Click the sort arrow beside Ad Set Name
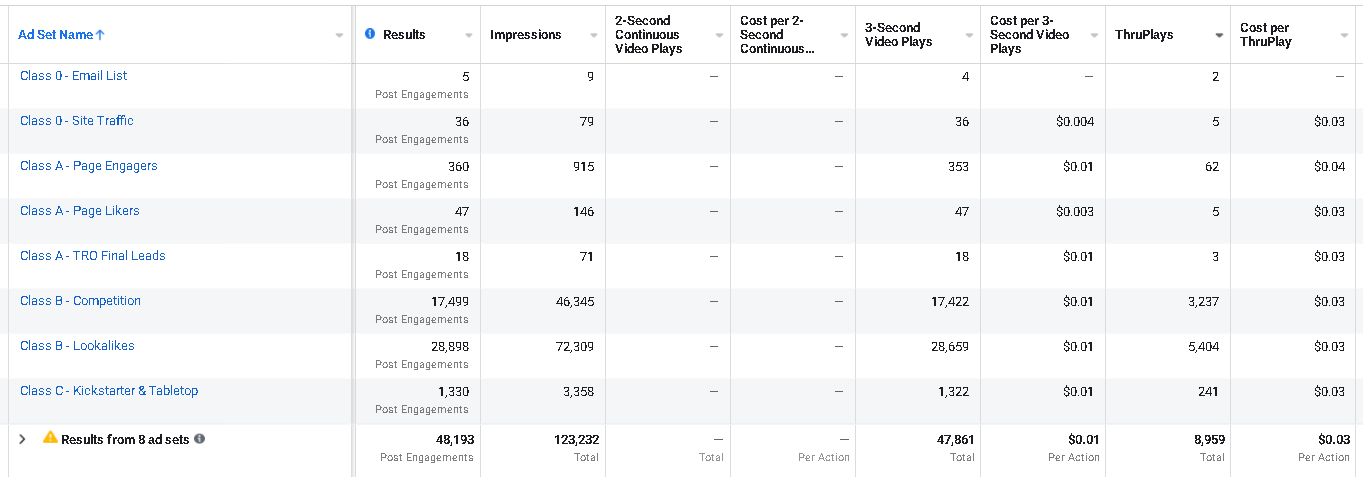Image resolution: width=1363 pixels, height=477 pixels. click(100, 35)
